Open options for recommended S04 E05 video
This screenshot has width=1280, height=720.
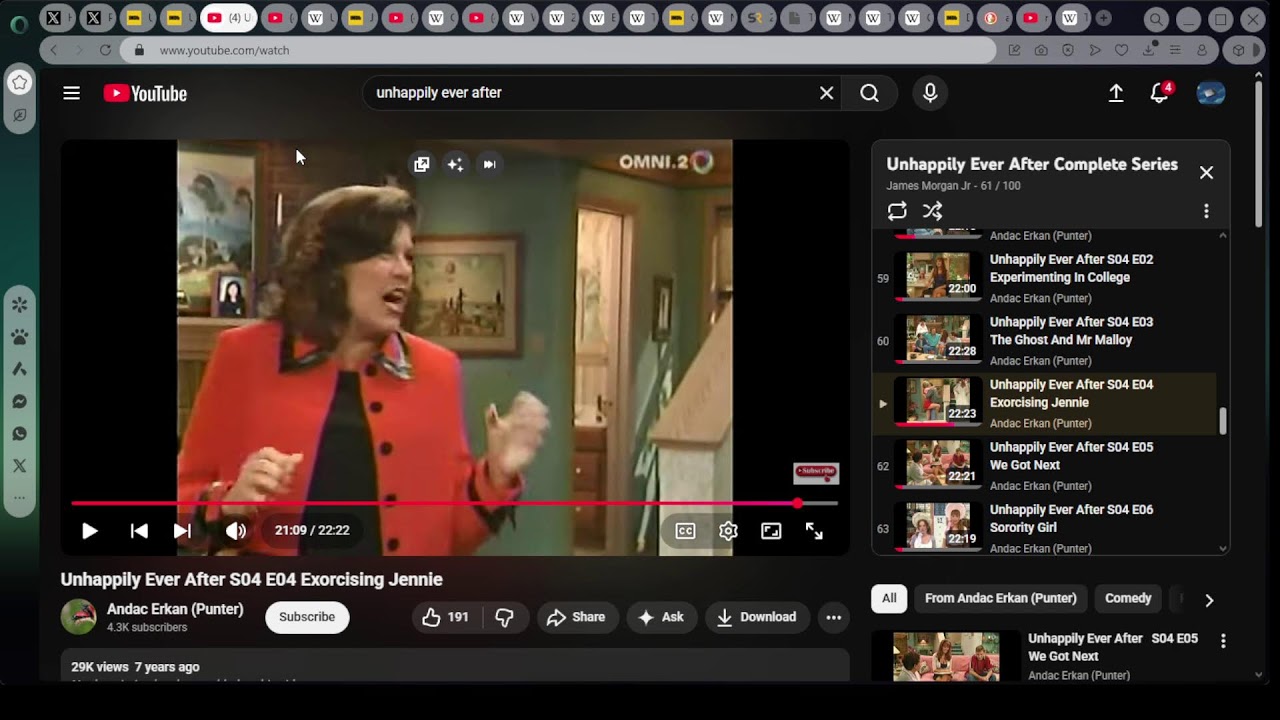point(1222,641)
